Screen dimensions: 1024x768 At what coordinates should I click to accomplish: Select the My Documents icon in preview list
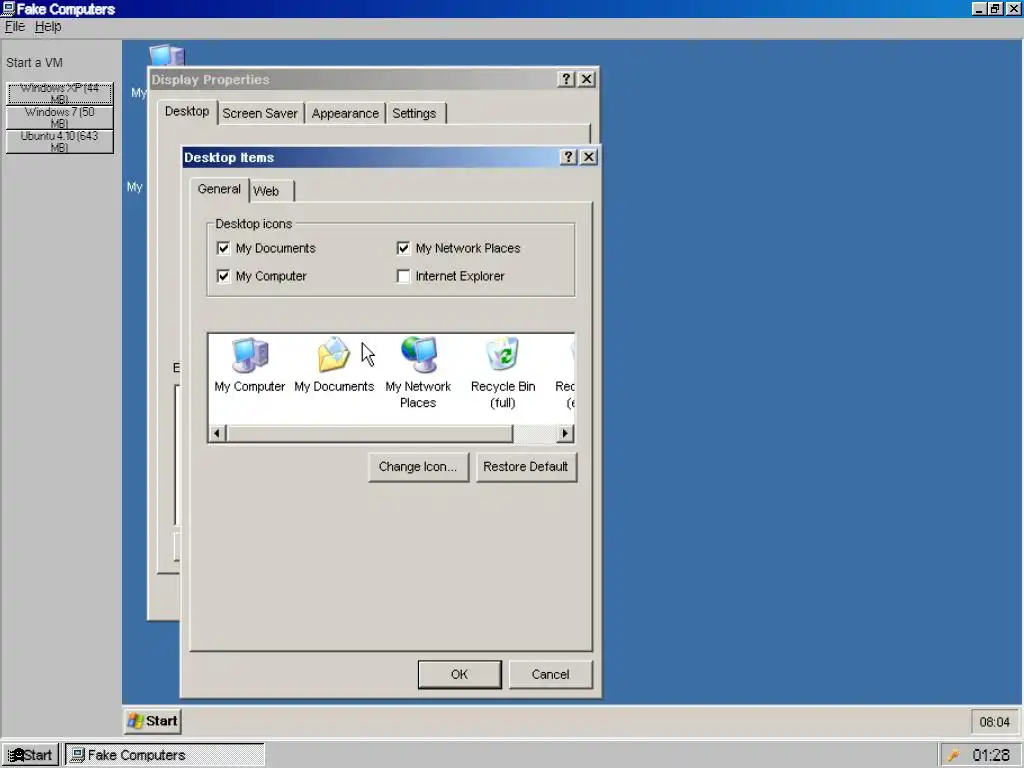[334, 366]
